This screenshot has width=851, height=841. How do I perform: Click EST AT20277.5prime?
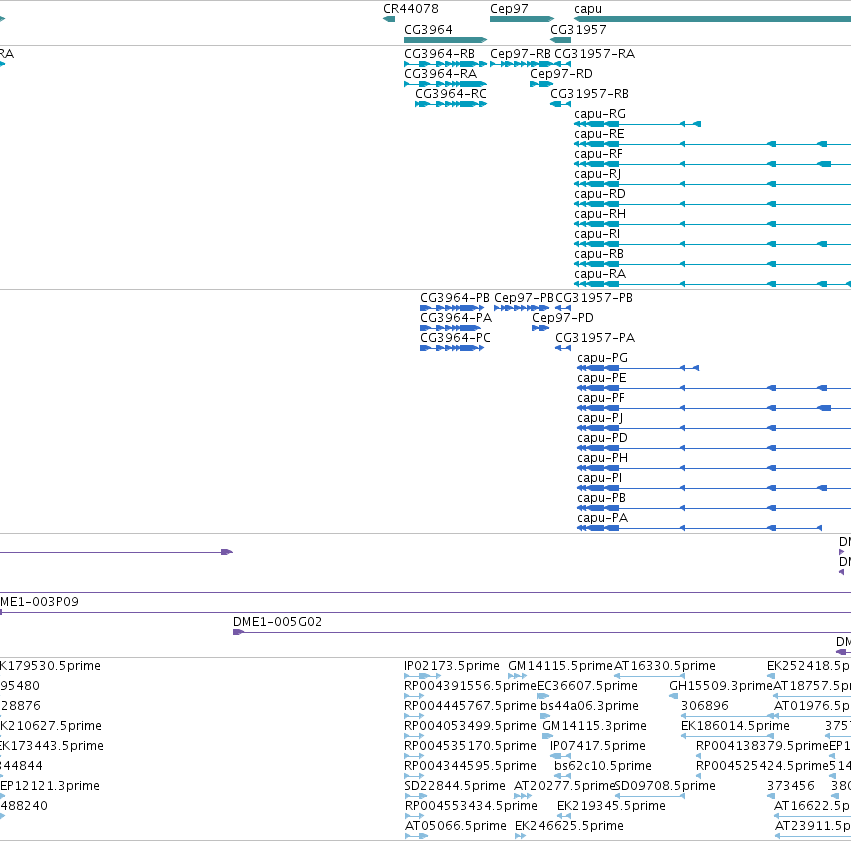(x=564, y=787)
